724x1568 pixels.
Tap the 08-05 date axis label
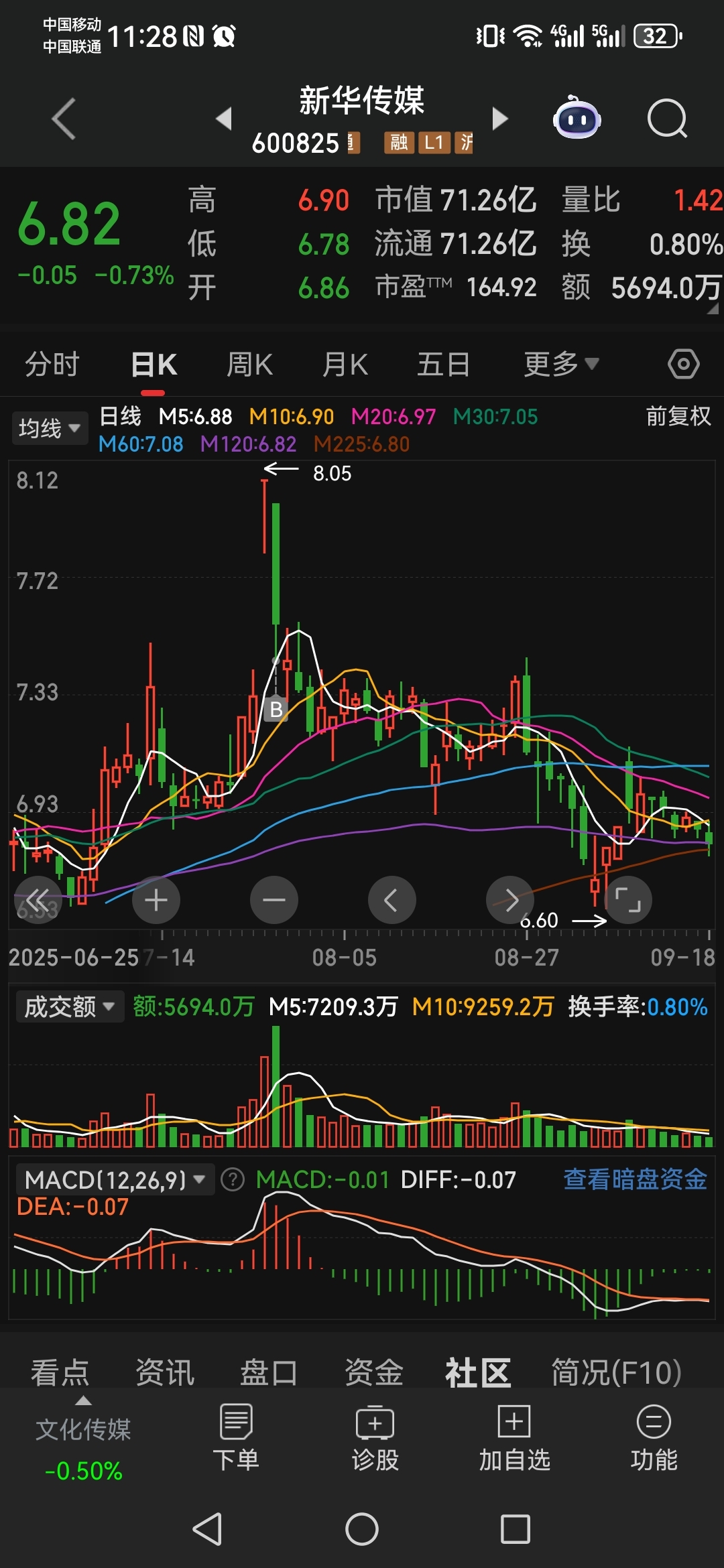click(x=344, y=958)
